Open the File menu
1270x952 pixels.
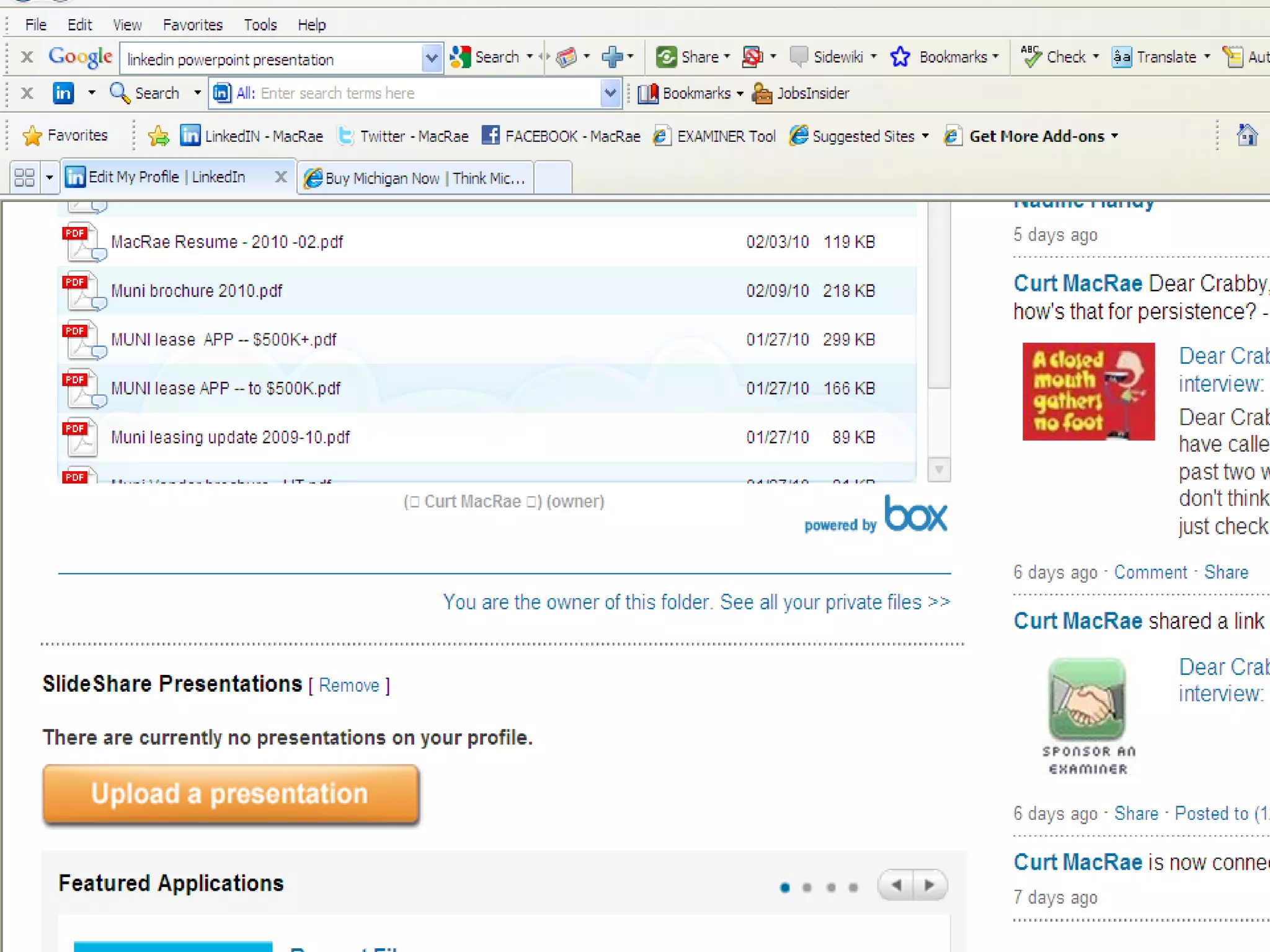pos(36,25)
